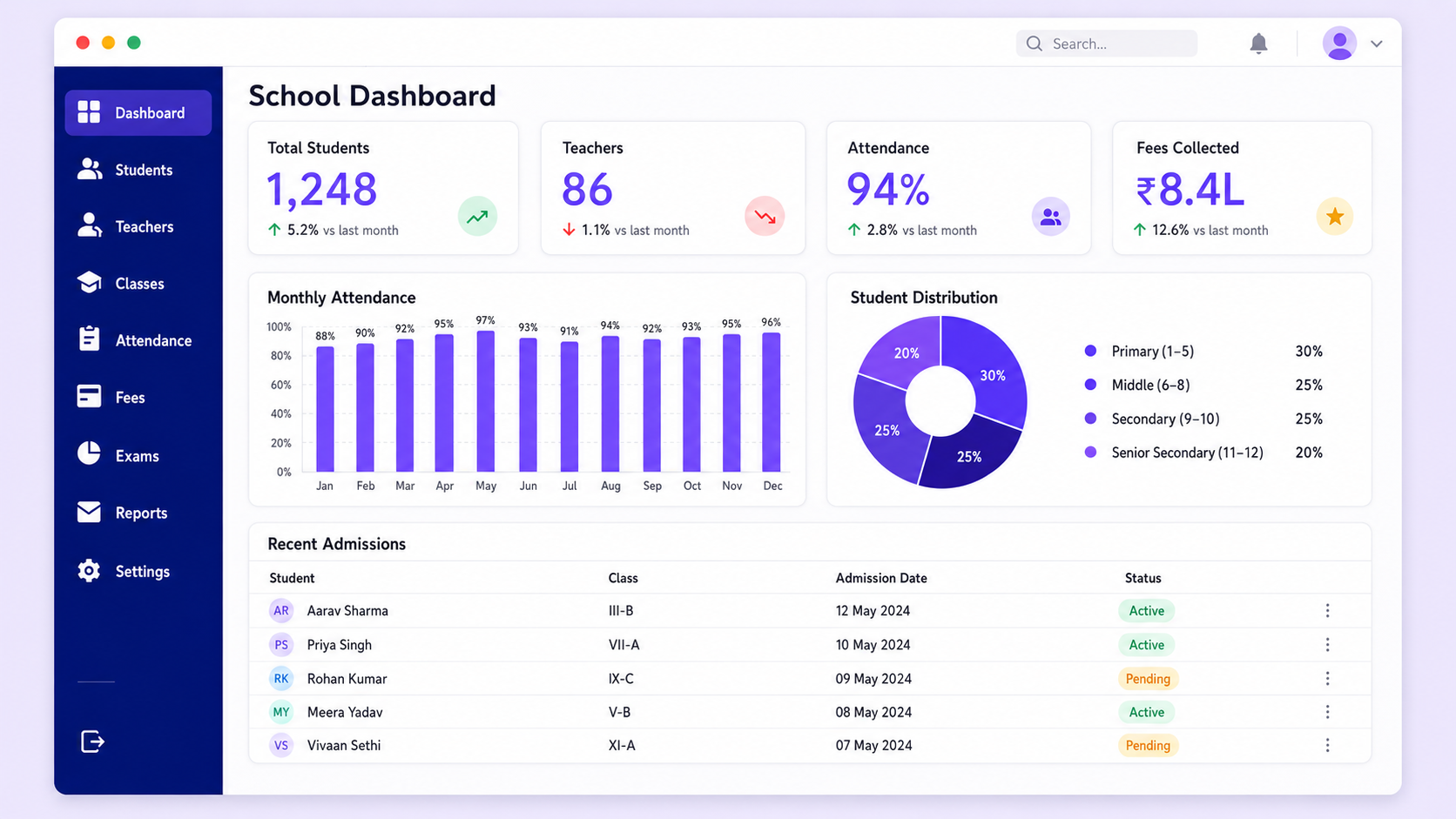
Task: Click the name Aarav Sharma
Action: pyautogui.click(x=347, y=611)
